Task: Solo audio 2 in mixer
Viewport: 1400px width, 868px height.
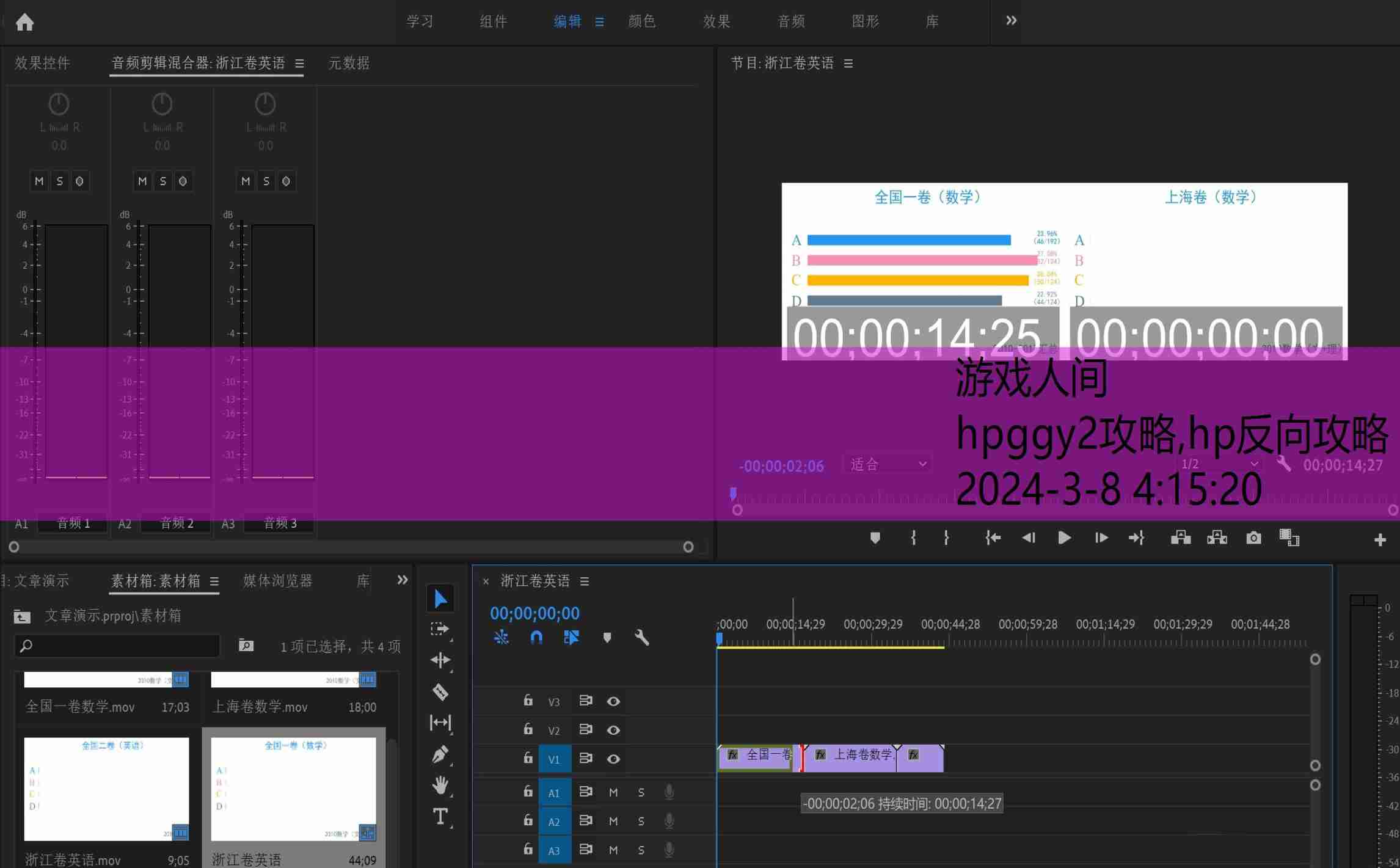Action: point(162,181)
